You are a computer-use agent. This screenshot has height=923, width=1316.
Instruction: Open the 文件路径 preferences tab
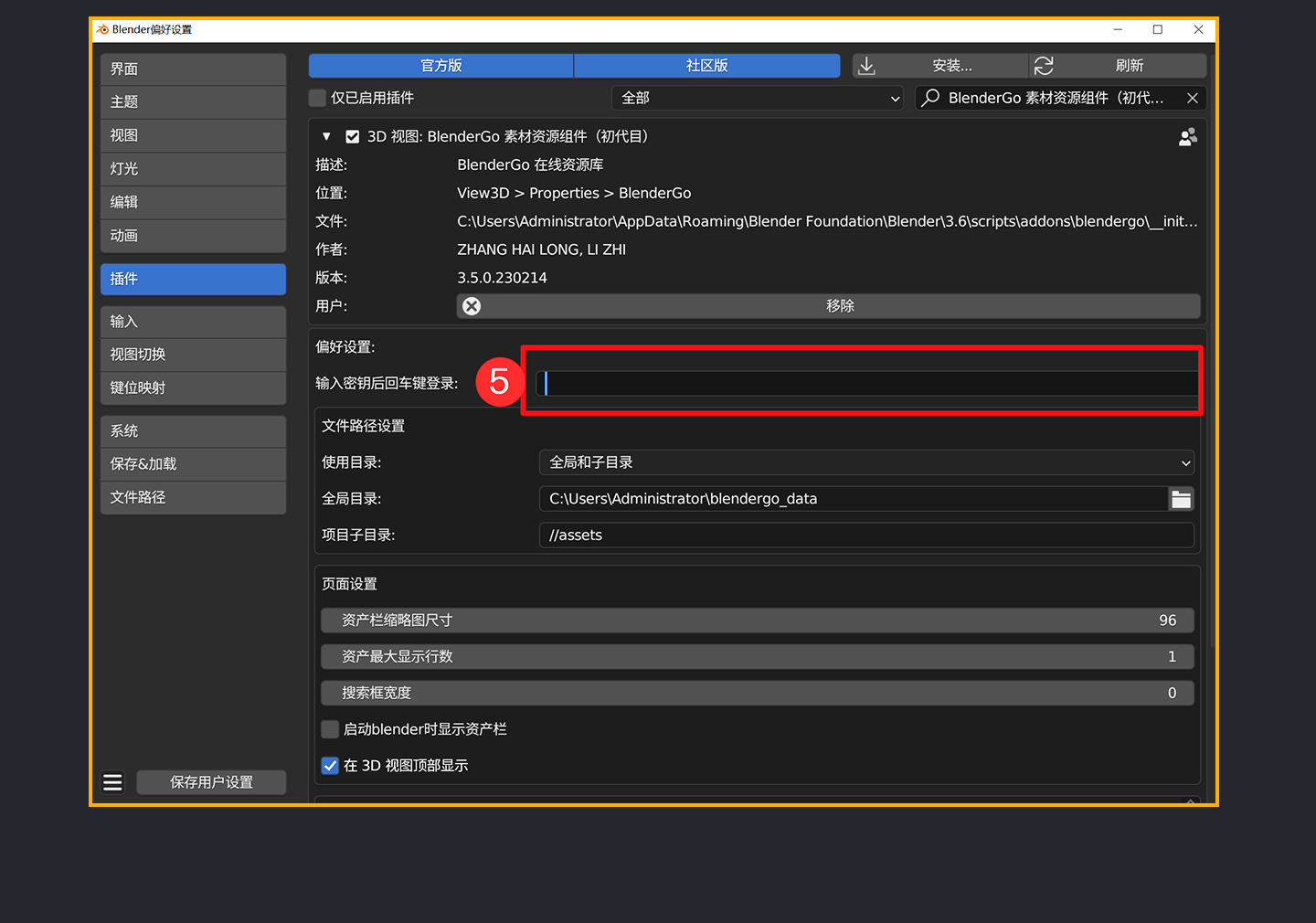pos(193,498)
